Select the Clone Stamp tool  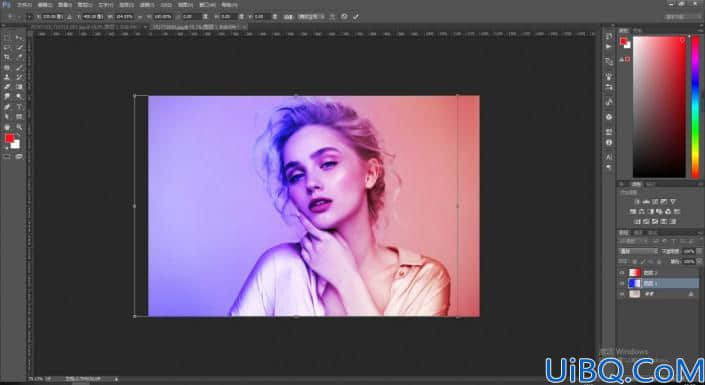pyautogui.click(x=7, y=77)
